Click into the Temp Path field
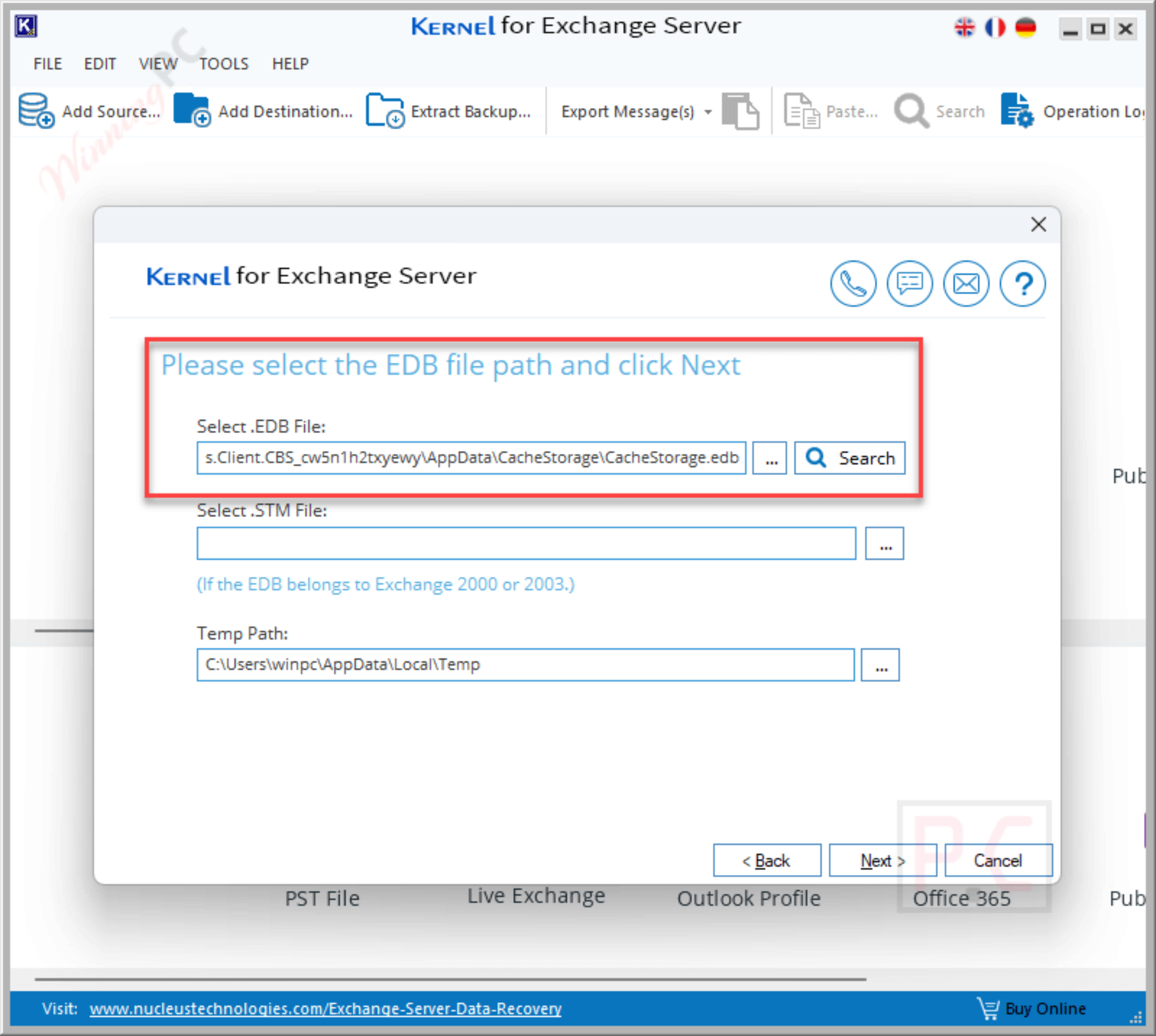The height and width of the screenshot is (1036, 1156). 526,665
